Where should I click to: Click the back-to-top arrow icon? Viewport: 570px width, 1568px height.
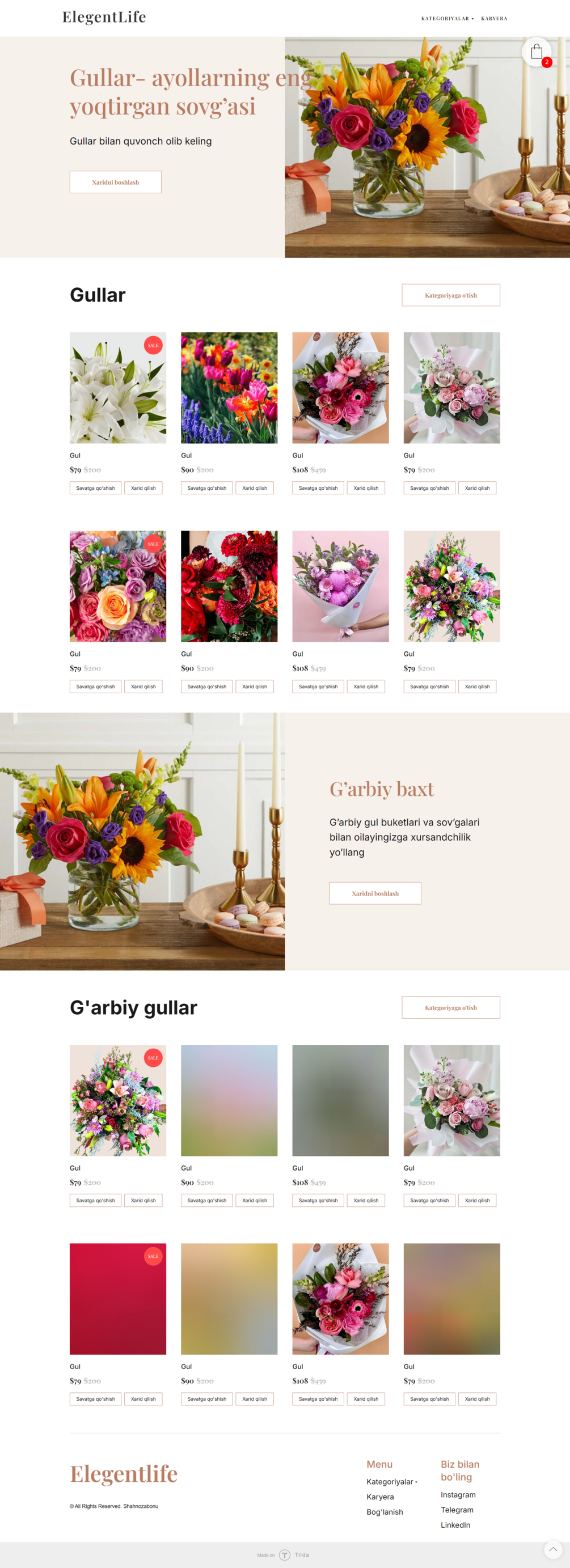click(552, 1549)
